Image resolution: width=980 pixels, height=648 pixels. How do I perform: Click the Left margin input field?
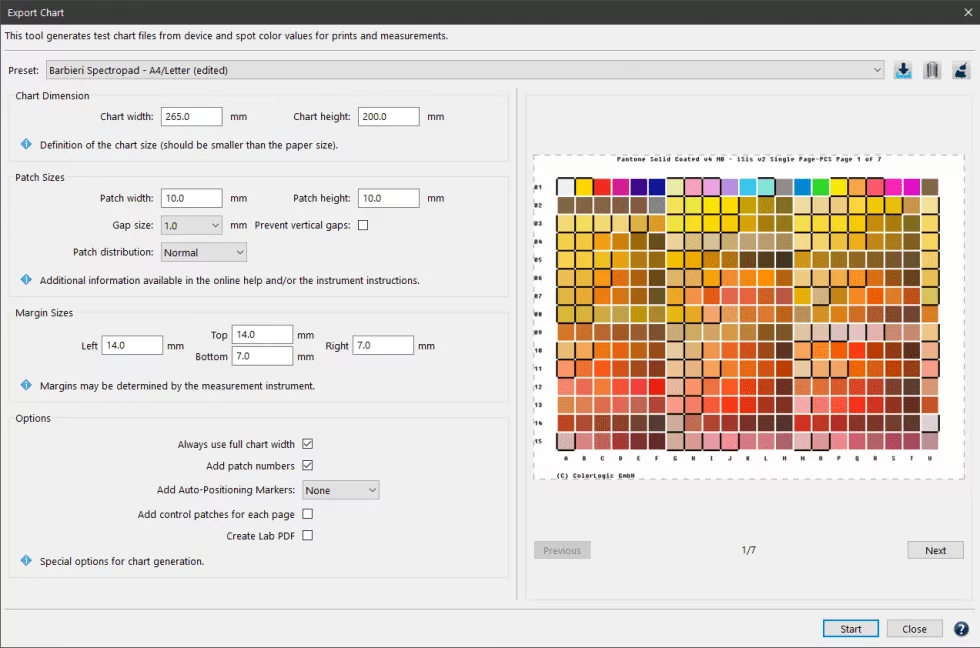coord(132,345)
